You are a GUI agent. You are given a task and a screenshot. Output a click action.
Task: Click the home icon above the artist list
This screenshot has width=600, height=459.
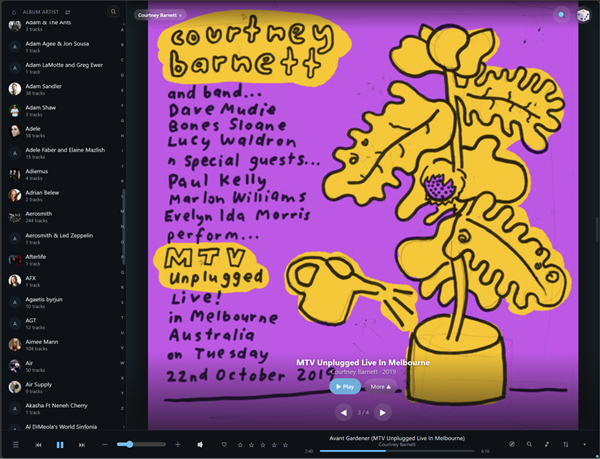click(14, 12)
